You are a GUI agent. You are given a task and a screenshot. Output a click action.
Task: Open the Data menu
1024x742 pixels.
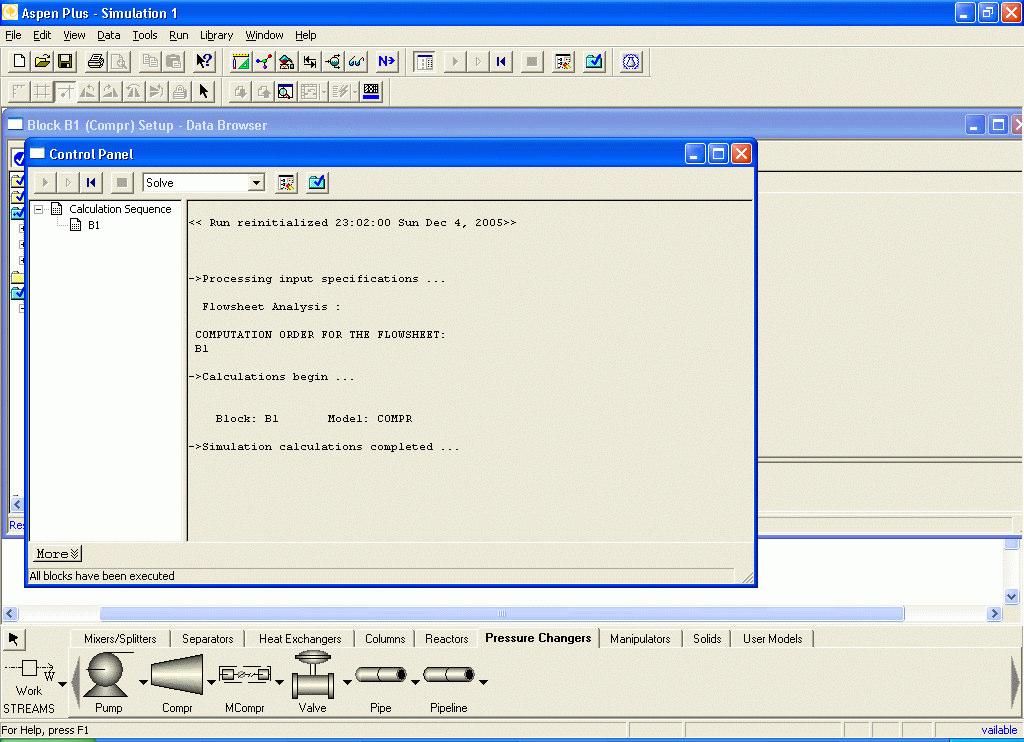tap(108, 35)
